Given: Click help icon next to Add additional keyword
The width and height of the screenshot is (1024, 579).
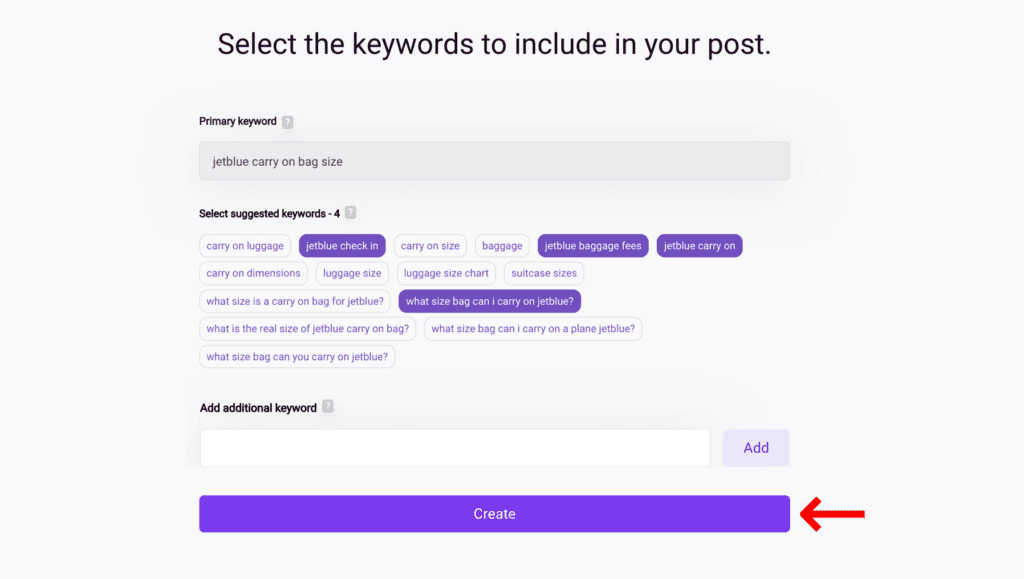Looking at the screenshot, I should (x=328, y=407).
